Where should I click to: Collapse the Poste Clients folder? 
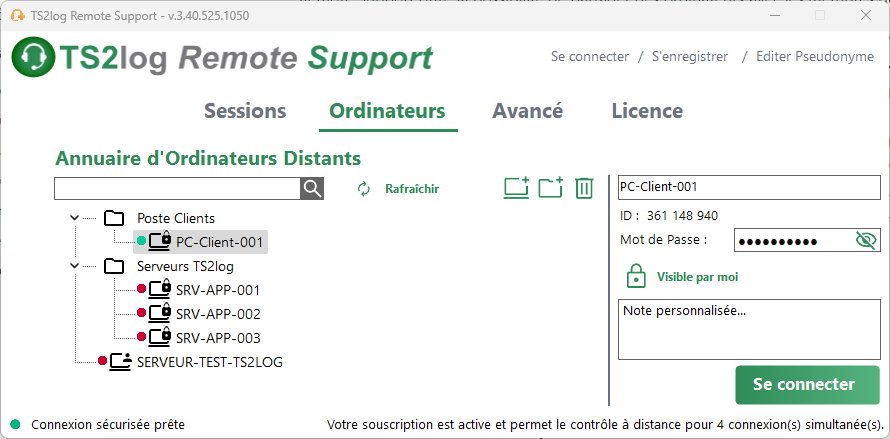pyautogui.click(x=74, y=218)
